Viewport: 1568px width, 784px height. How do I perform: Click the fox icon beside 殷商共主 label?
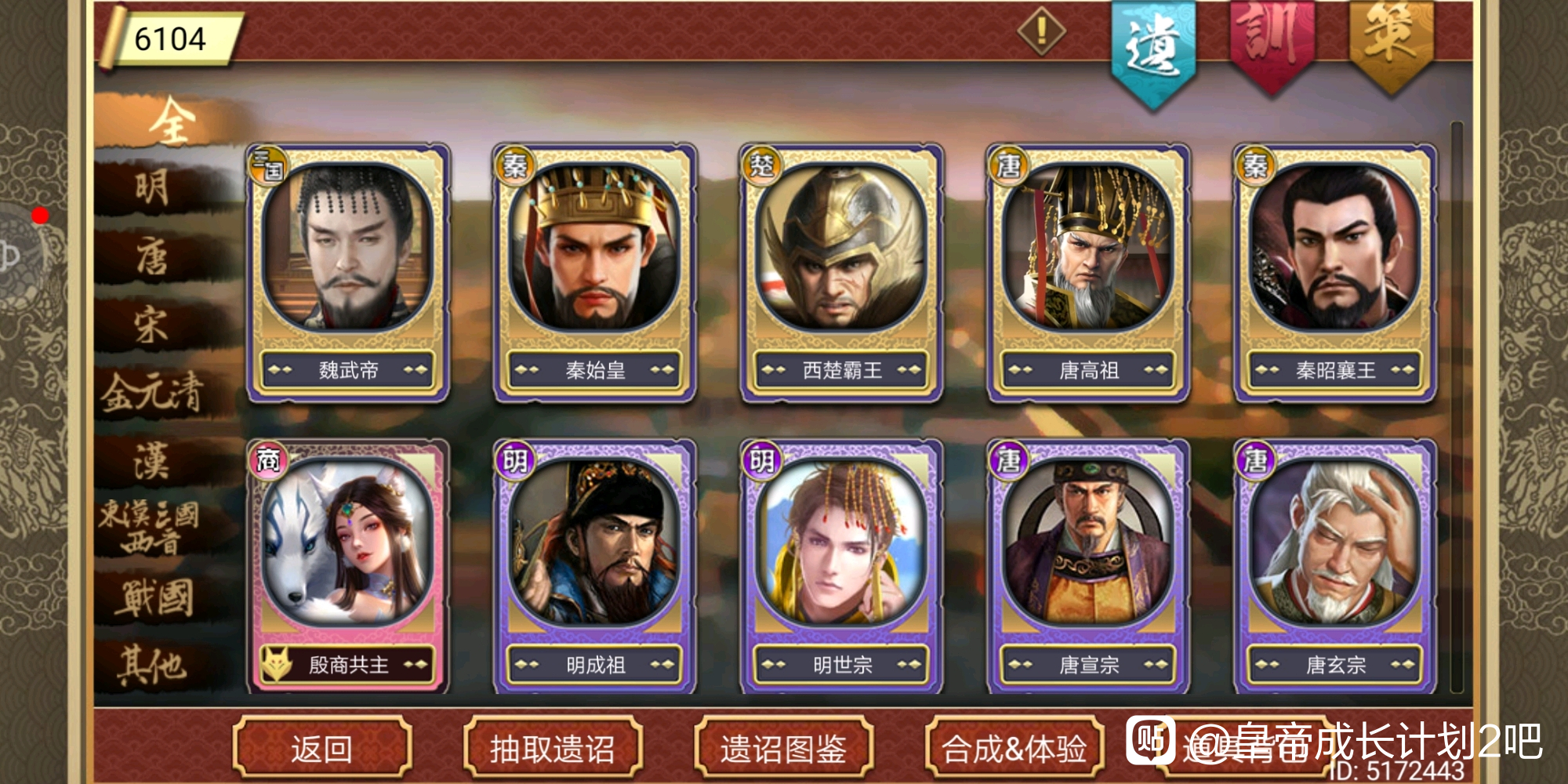click(277, 664)
